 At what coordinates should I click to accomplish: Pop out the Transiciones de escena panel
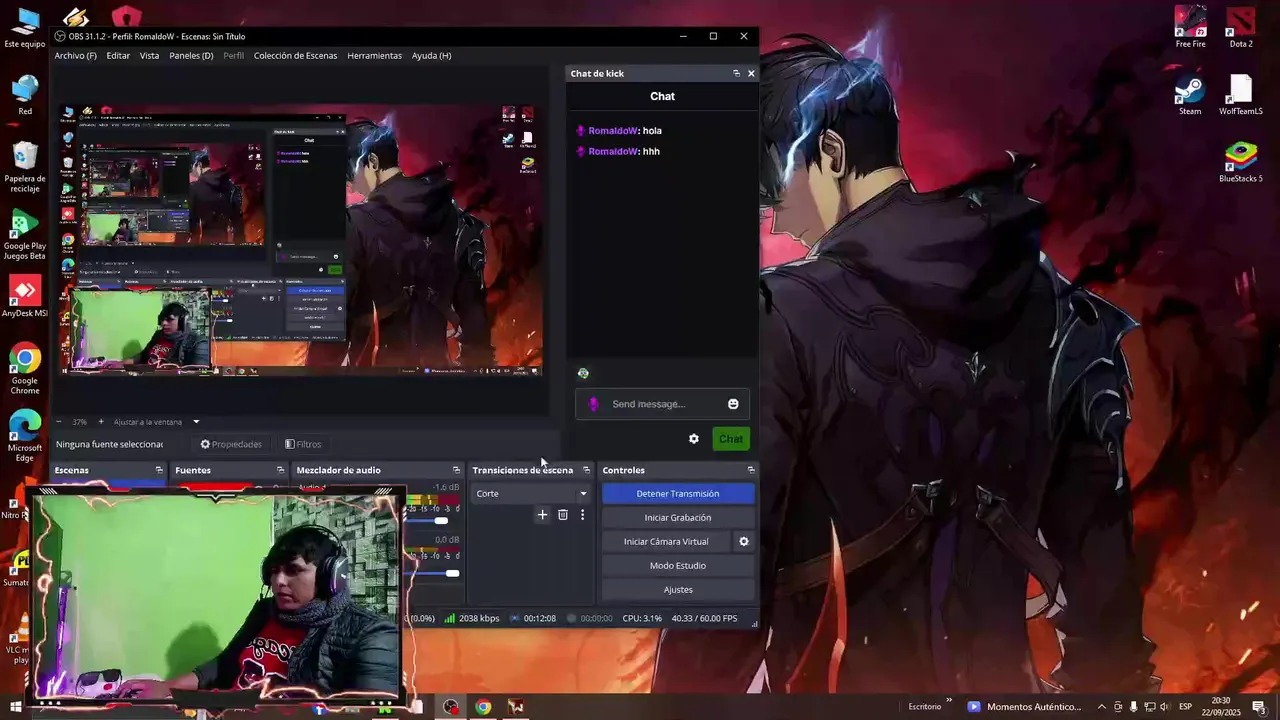586,470
